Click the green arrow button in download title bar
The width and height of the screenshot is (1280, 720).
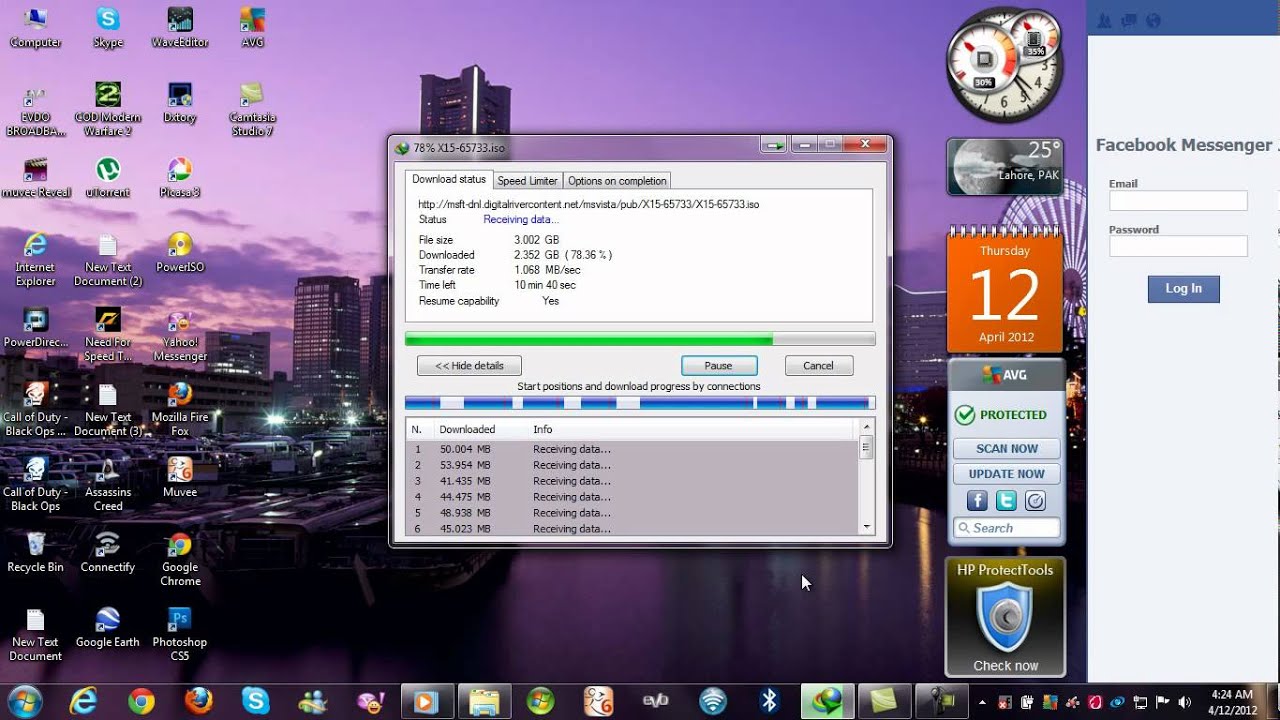pos(773,146)
